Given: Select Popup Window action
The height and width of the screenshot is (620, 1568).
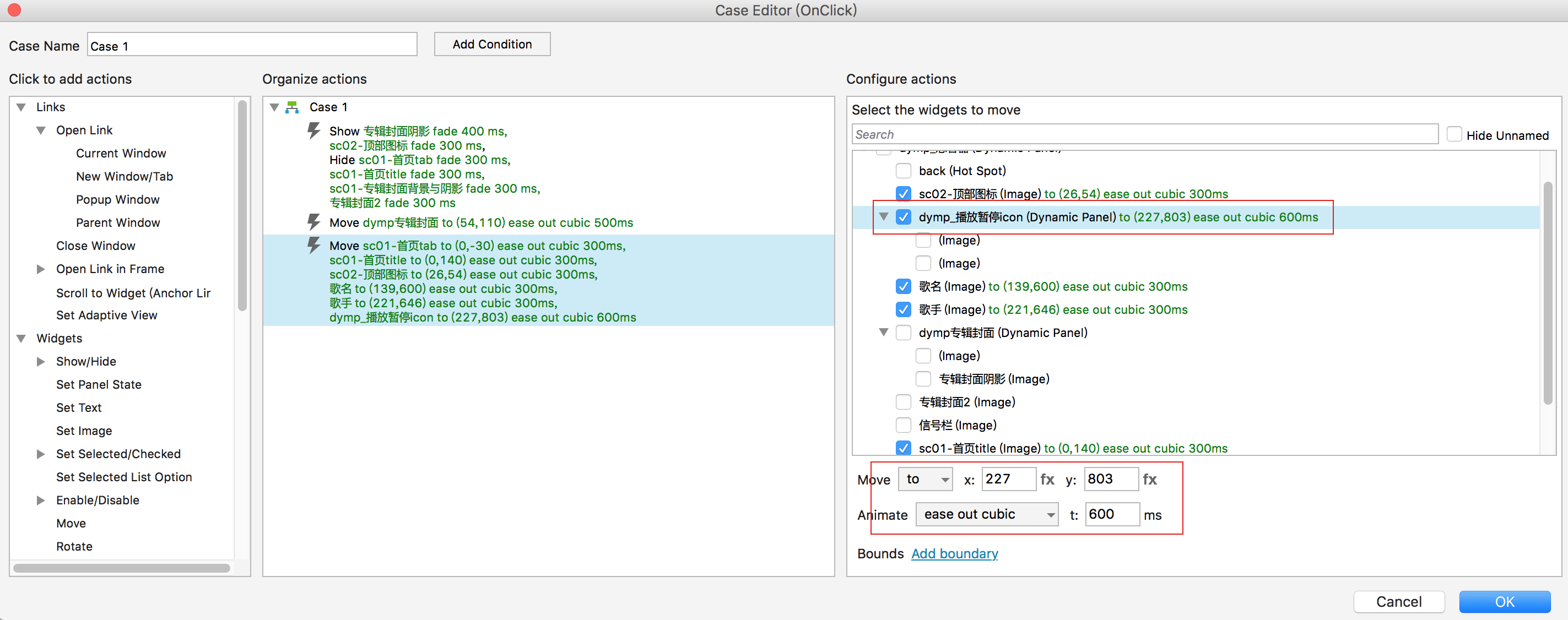Looking at the screenshot, I should coord(117,199).
